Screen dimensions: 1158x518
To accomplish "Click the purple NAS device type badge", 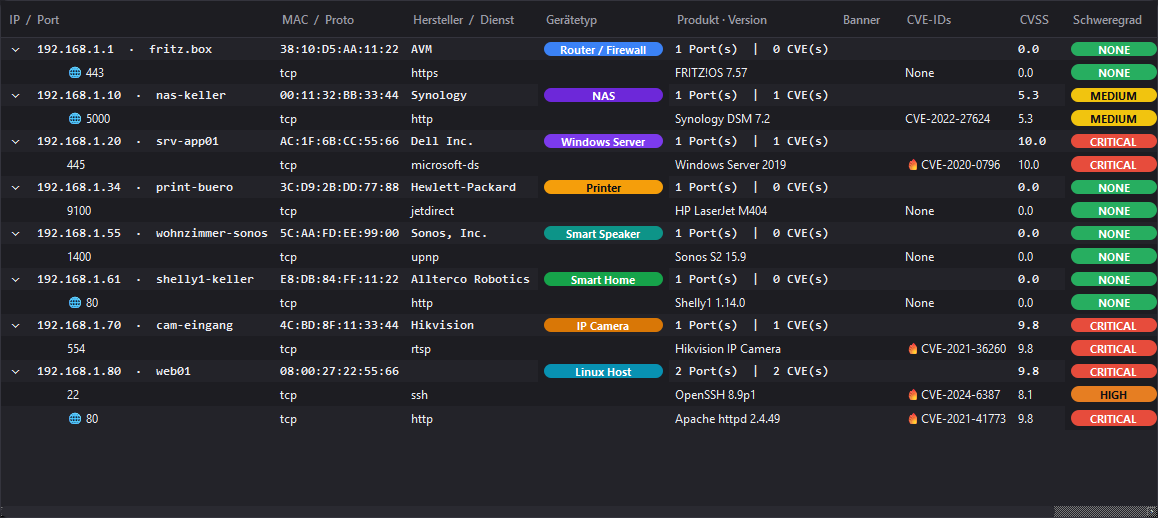I will [x=603, y=95].
